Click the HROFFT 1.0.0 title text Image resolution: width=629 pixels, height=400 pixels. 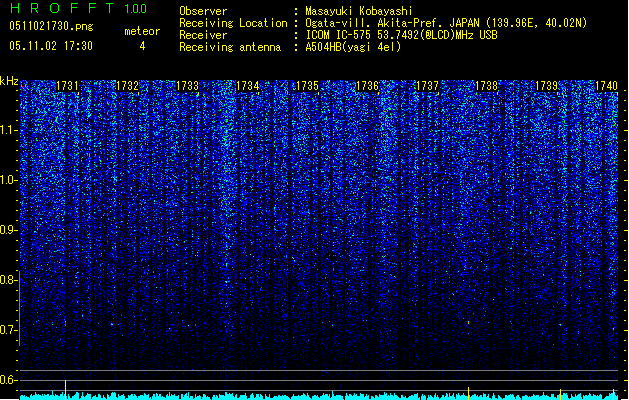(x=79, y=8)
